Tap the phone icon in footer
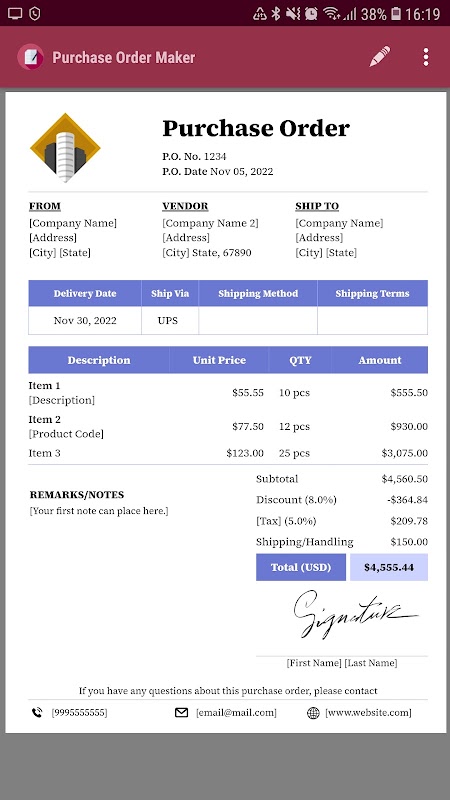The width and height of the screenshot is (450, 800). pyautogui.click(x=37, y=712)
